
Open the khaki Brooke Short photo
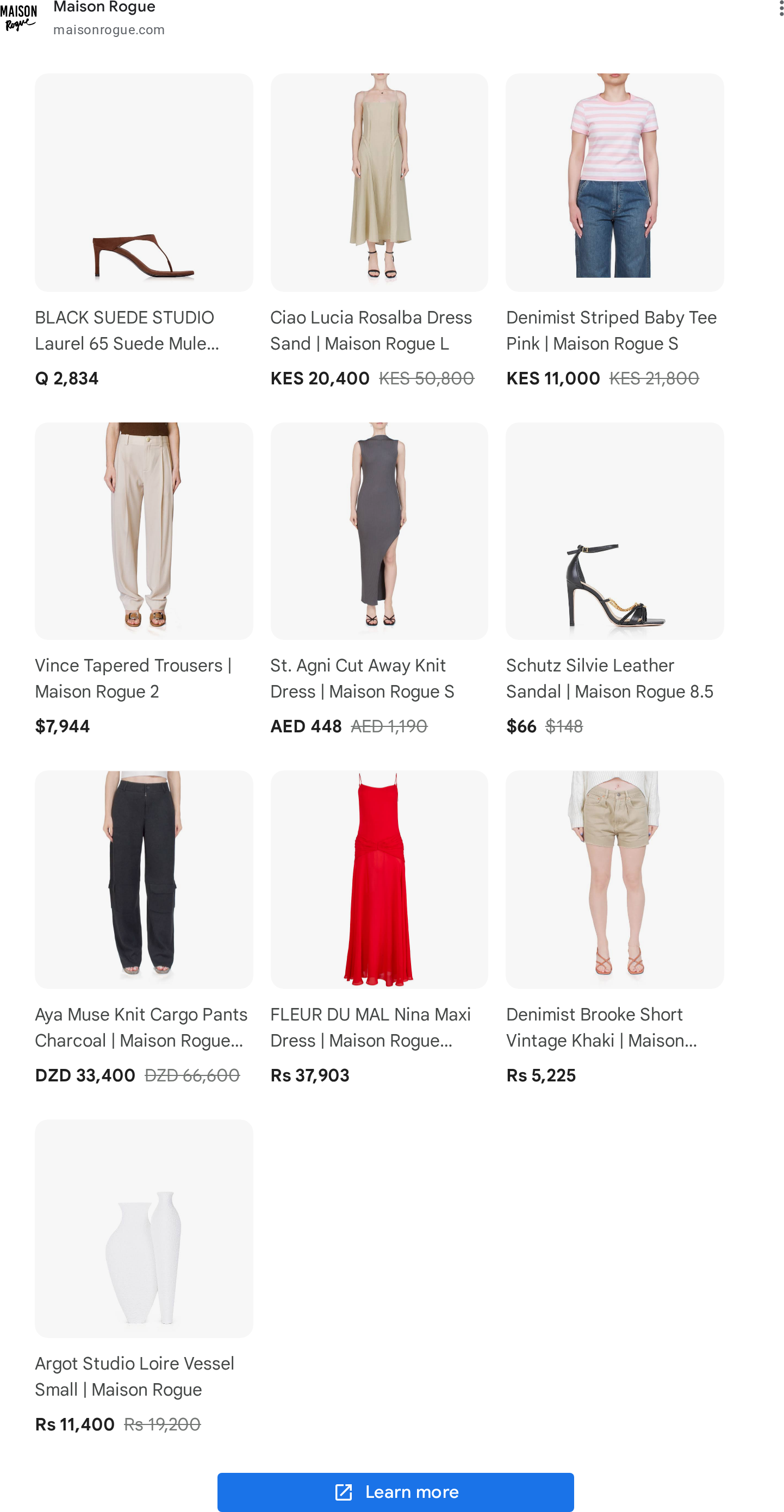point(614,879)
